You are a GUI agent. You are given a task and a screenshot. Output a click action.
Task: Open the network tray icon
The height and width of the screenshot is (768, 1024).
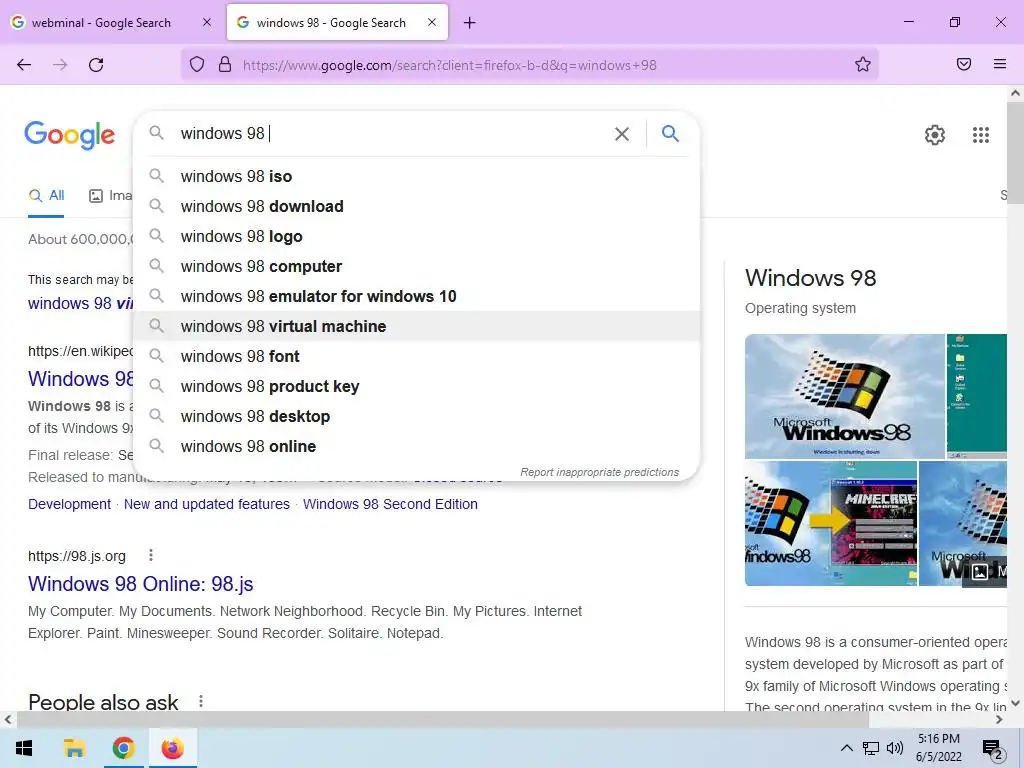tap(871, 748)
